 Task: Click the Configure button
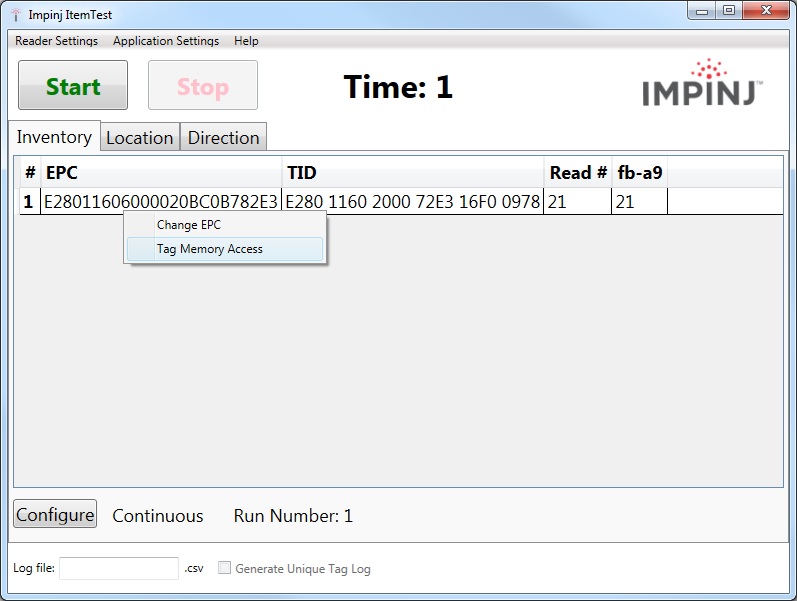[x=55, y=515]
